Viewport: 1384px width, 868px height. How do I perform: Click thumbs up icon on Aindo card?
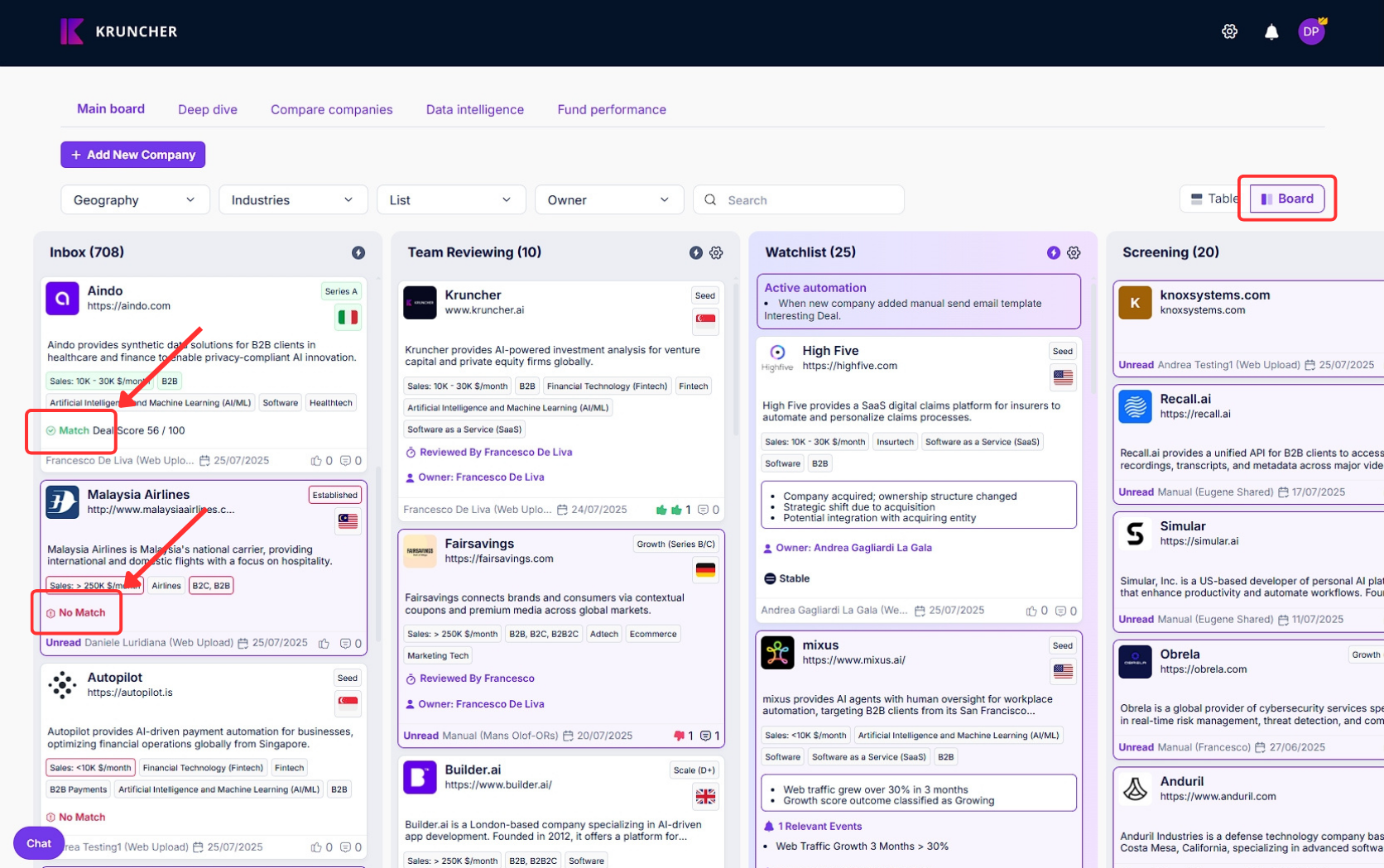(x=316, y=461)
